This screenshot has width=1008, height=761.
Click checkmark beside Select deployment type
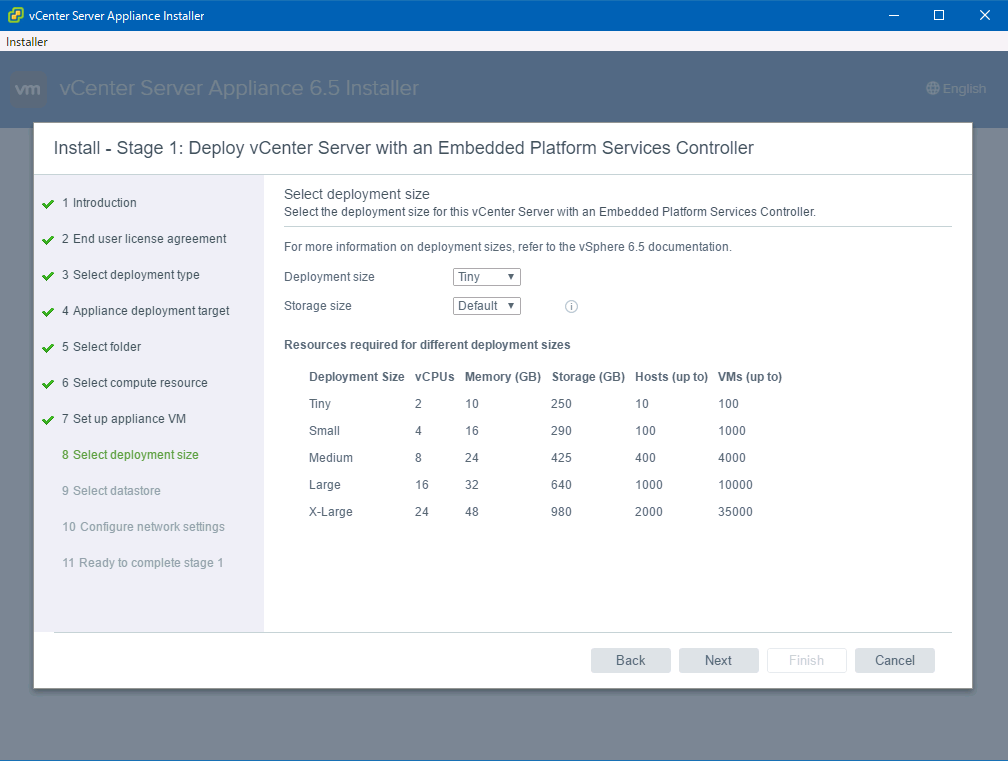click(48, 276)
